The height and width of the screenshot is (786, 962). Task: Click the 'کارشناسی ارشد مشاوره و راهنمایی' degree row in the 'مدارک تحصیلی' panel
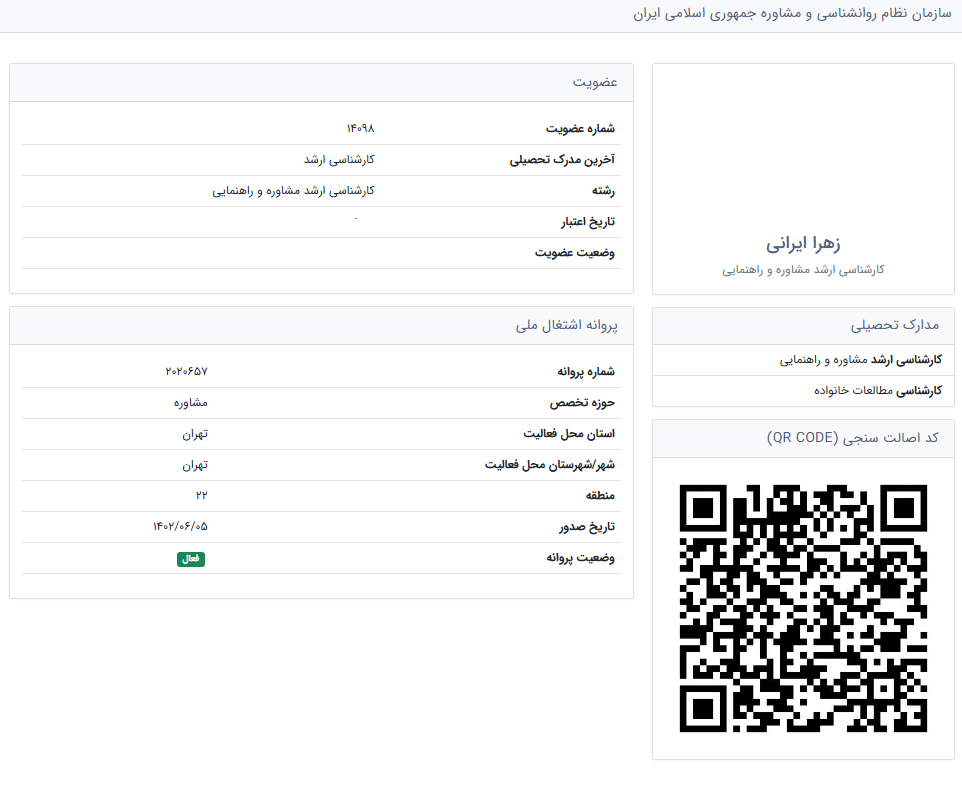[803, 360]
